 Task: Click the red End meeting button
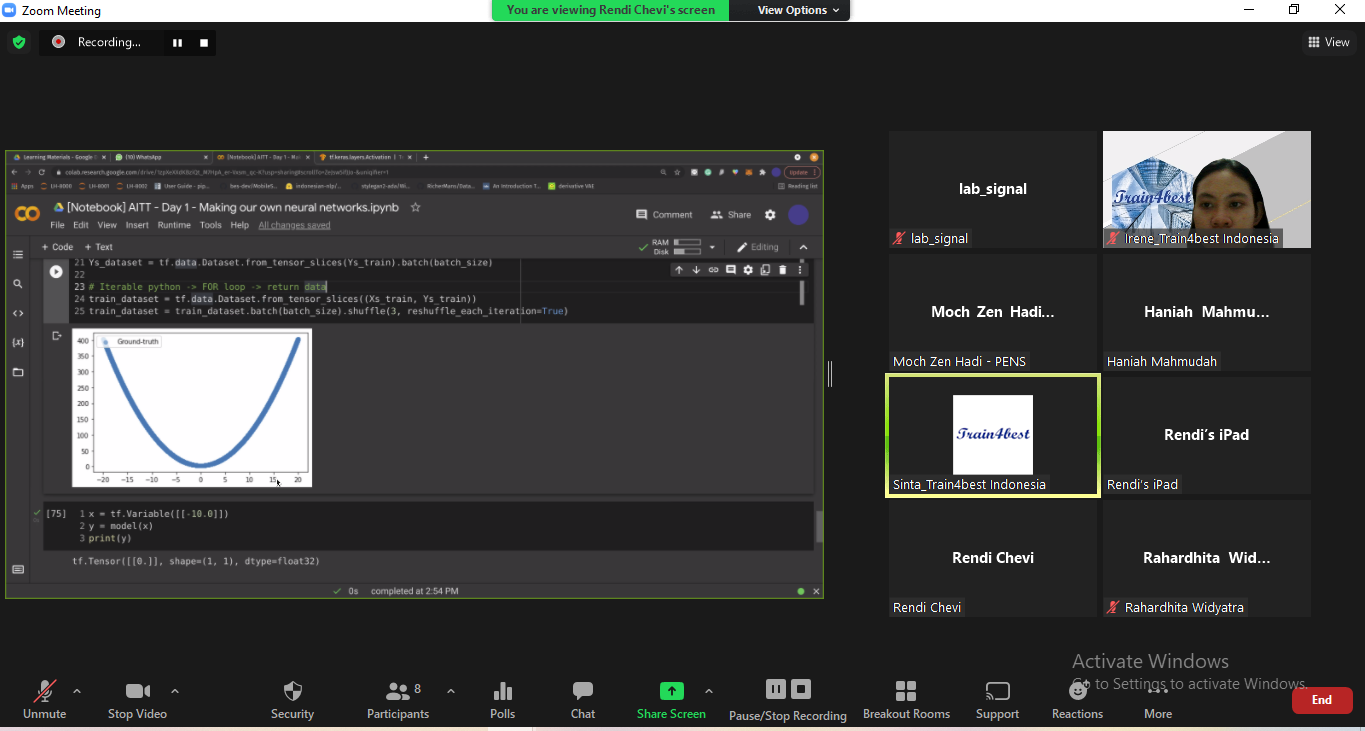[1322, 700]
